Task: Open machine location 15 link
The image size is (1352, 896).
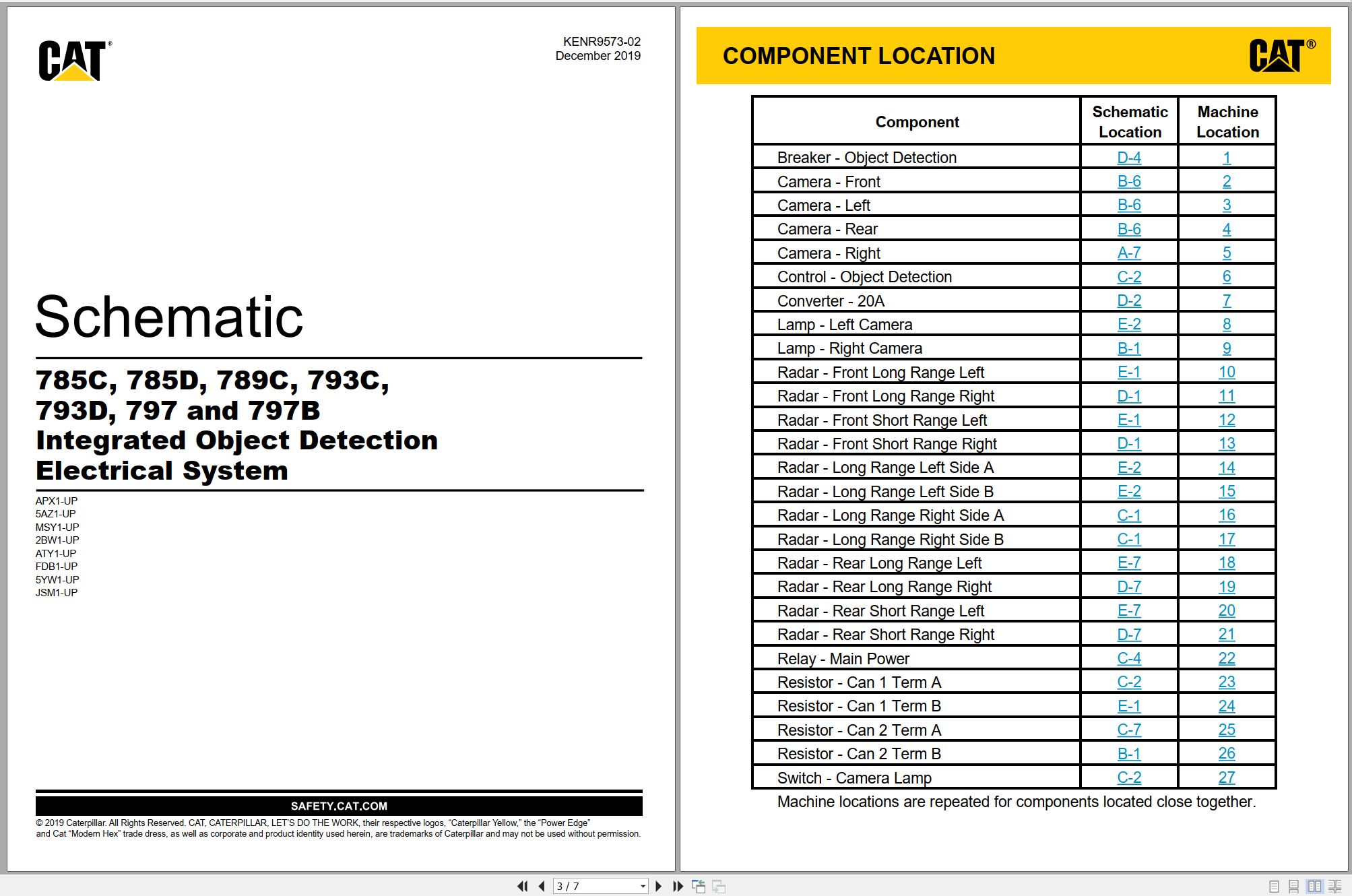Action: (1227, 491)
